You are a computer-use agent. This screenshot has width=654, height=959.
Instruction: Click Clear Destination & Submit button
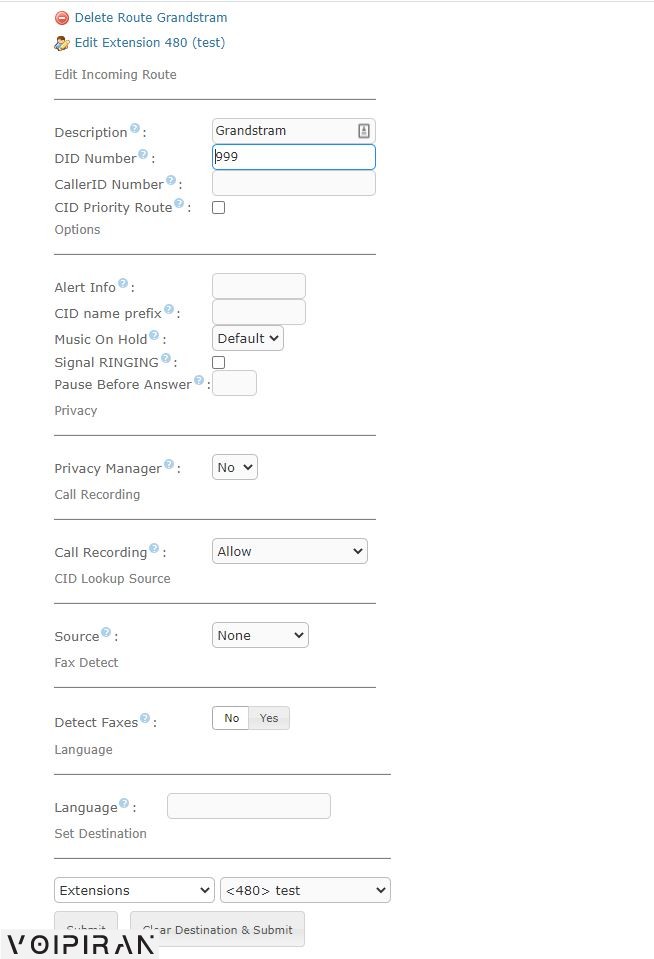[217, 929]
